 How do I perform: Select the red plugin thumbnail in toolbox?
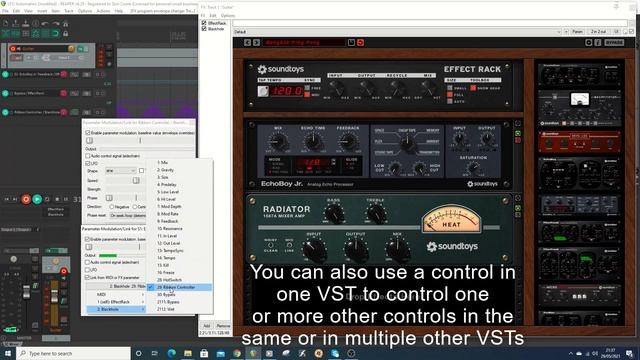click(x=580, y=141)
